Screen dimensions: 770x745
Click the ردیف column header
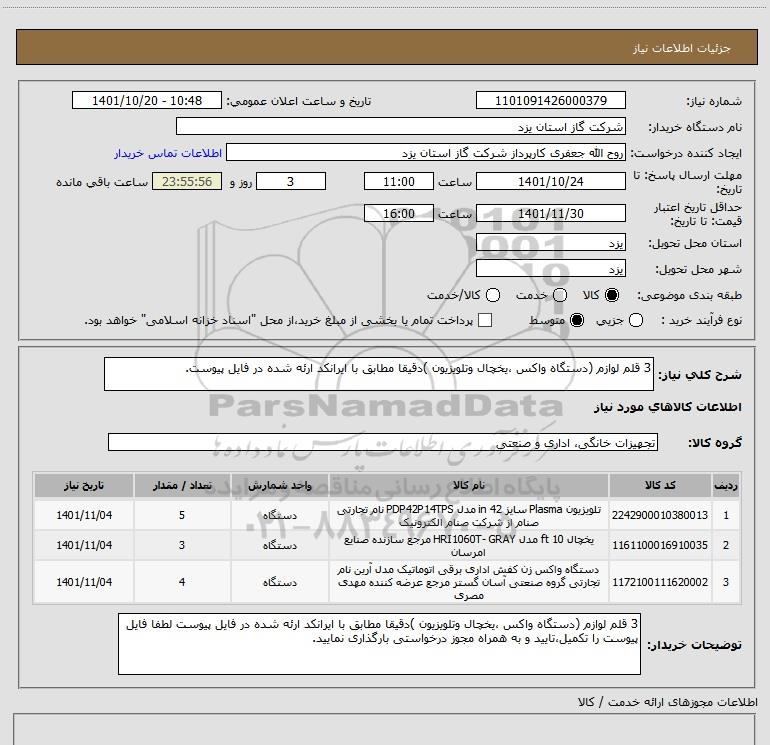[x=726, y=485]
